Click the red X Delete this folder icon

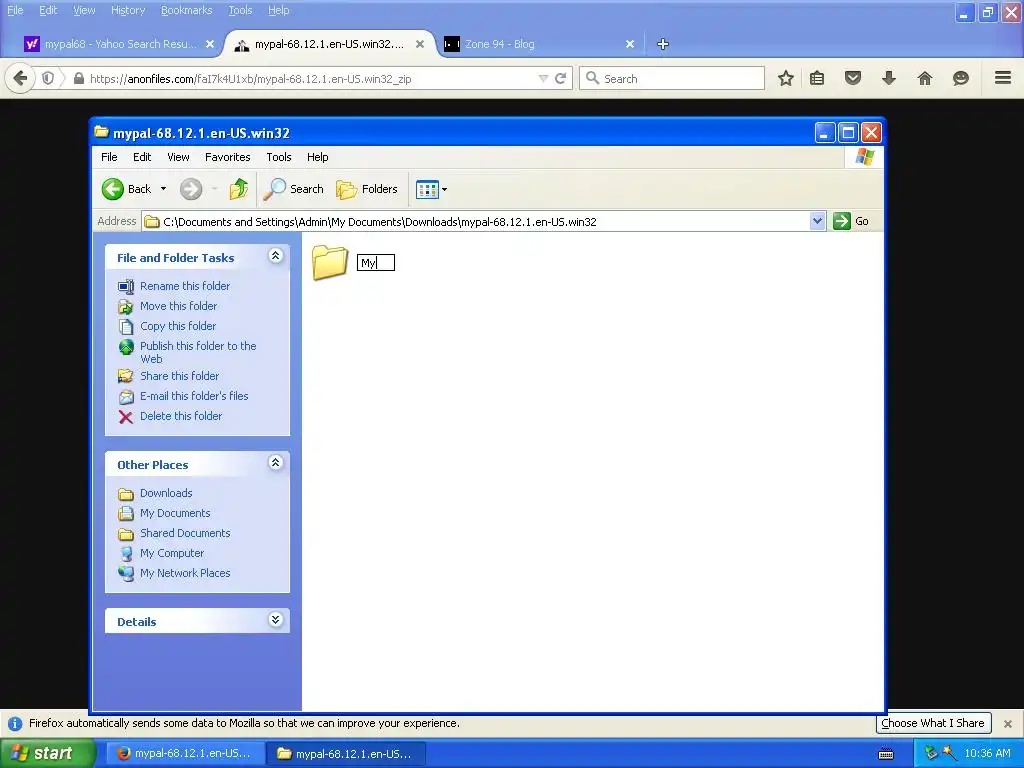pos(126,417)
